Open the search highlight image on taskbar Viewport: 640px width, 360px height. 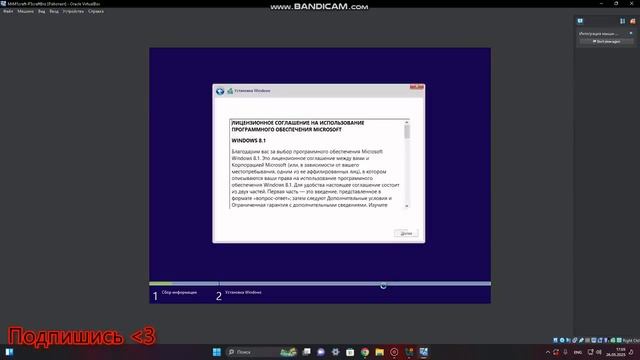point(288,352)
